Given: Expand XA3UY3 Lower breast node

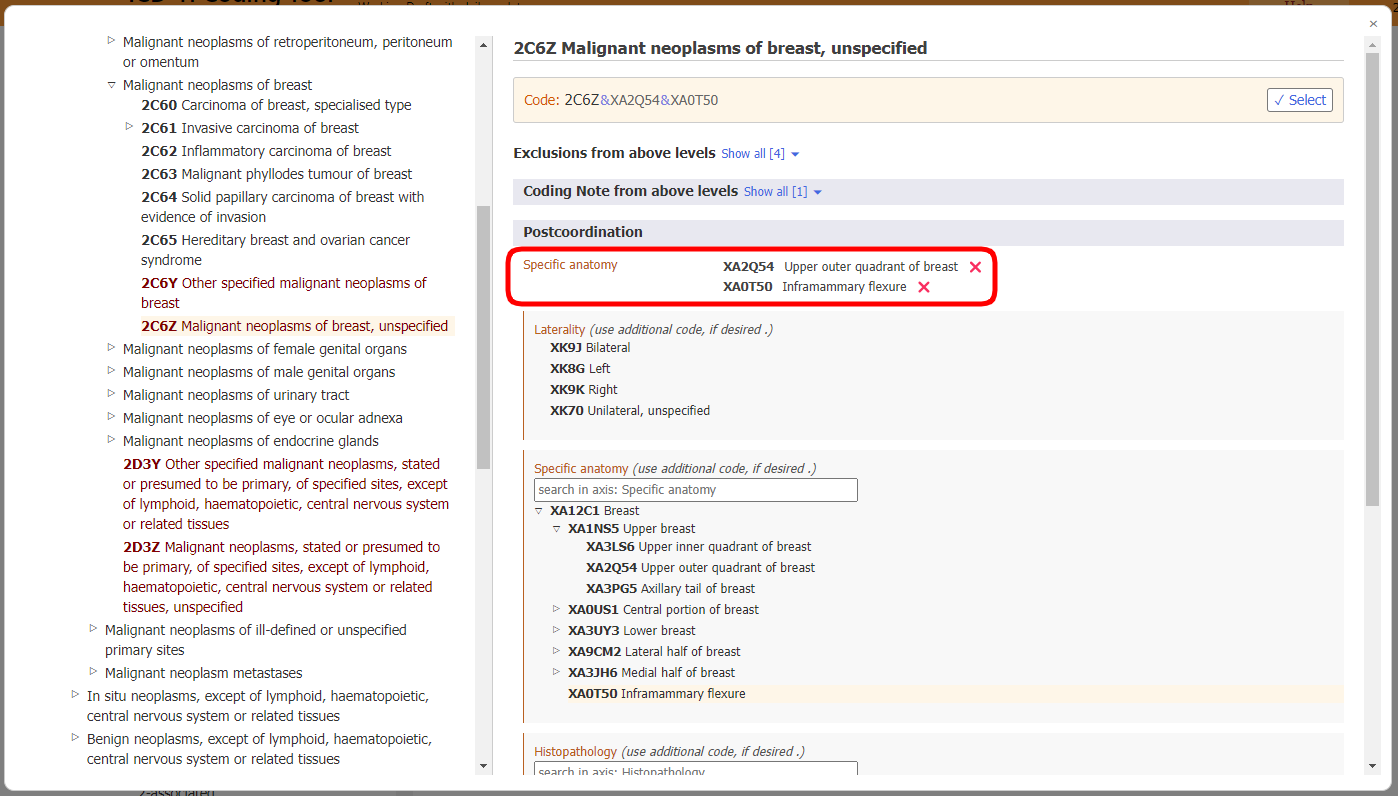Looking at the screenshot, I should [x=557, y=630].
